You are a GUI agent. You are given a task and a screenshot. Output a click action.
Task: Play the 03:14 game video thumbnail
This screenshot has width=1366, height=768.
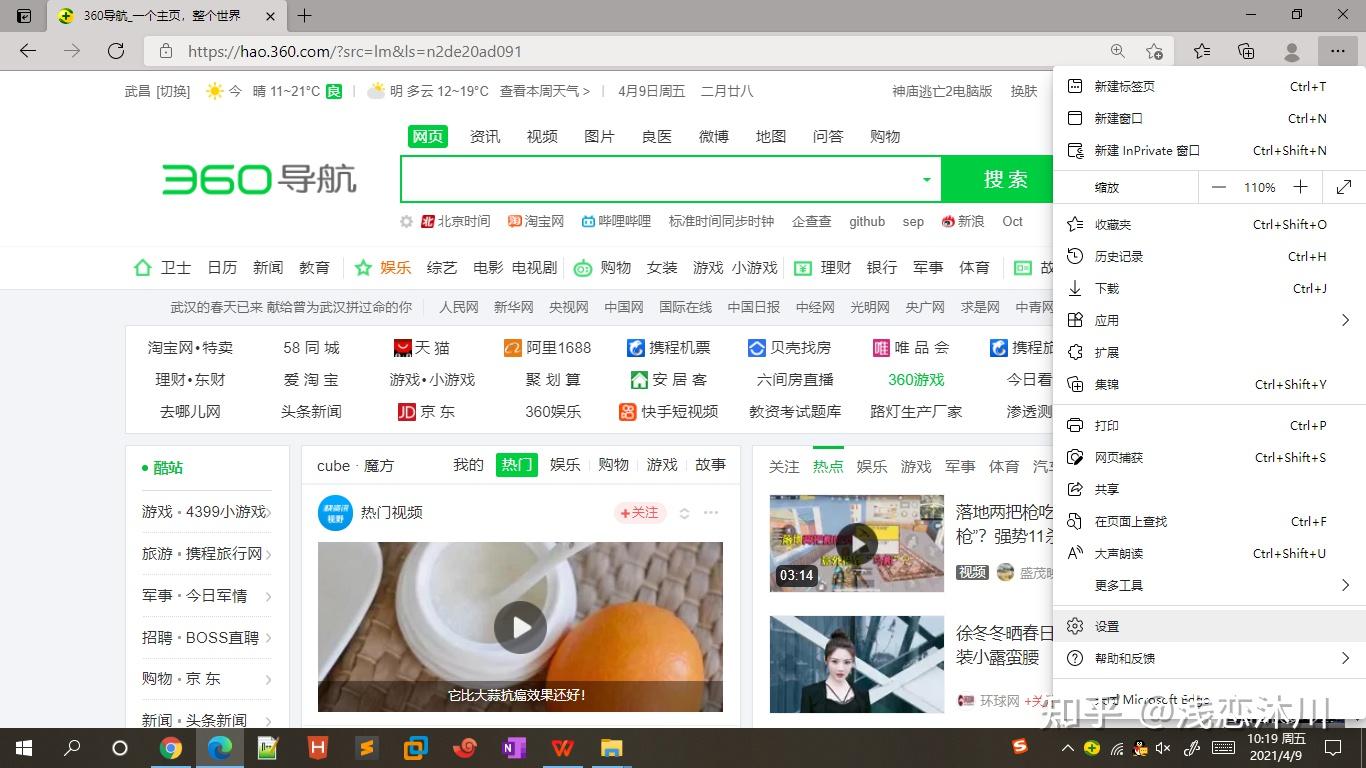(857, 543)
